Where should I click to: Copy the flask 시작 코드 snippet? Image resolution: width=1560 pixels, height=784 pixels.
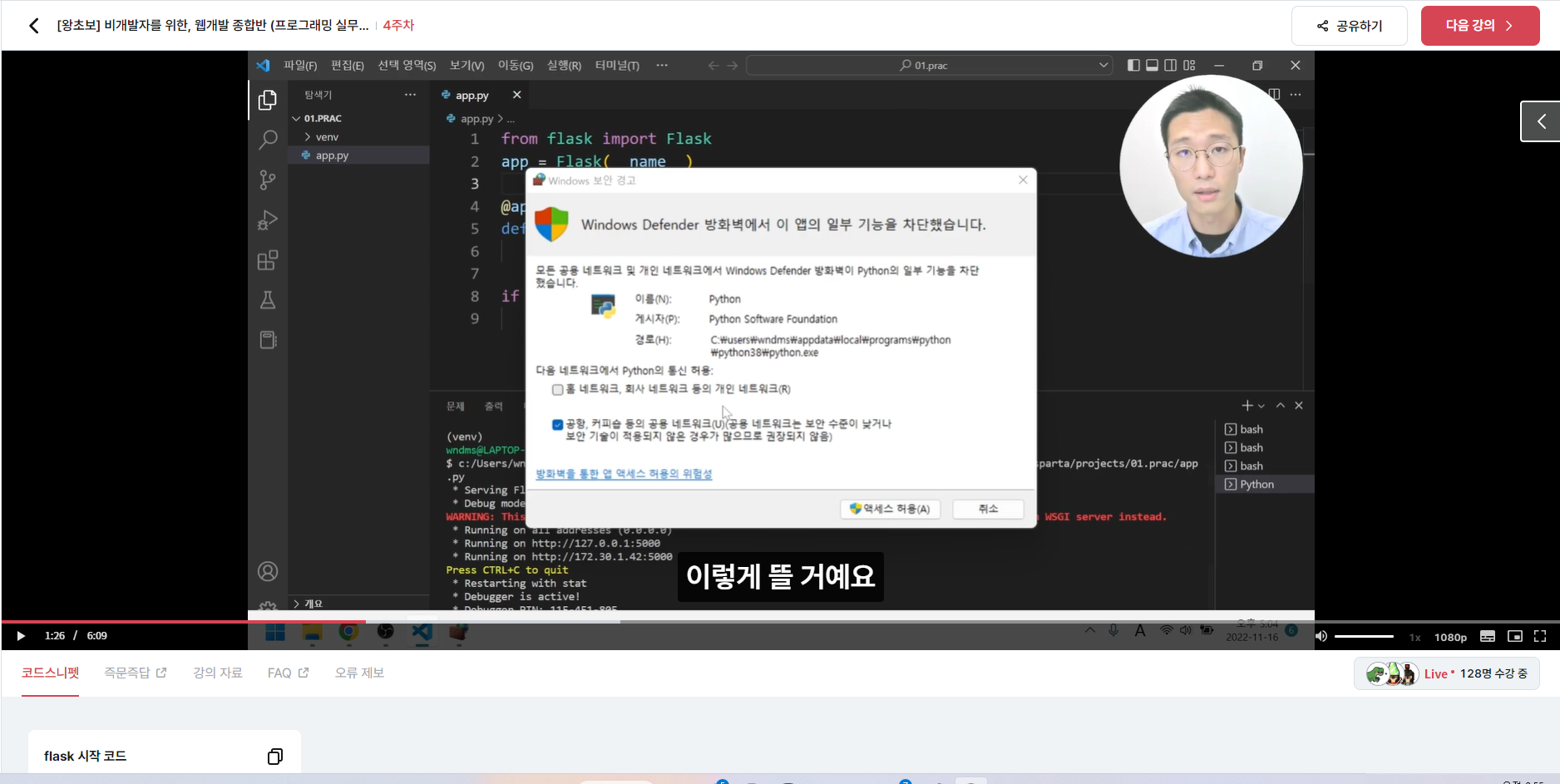(275, 756)
